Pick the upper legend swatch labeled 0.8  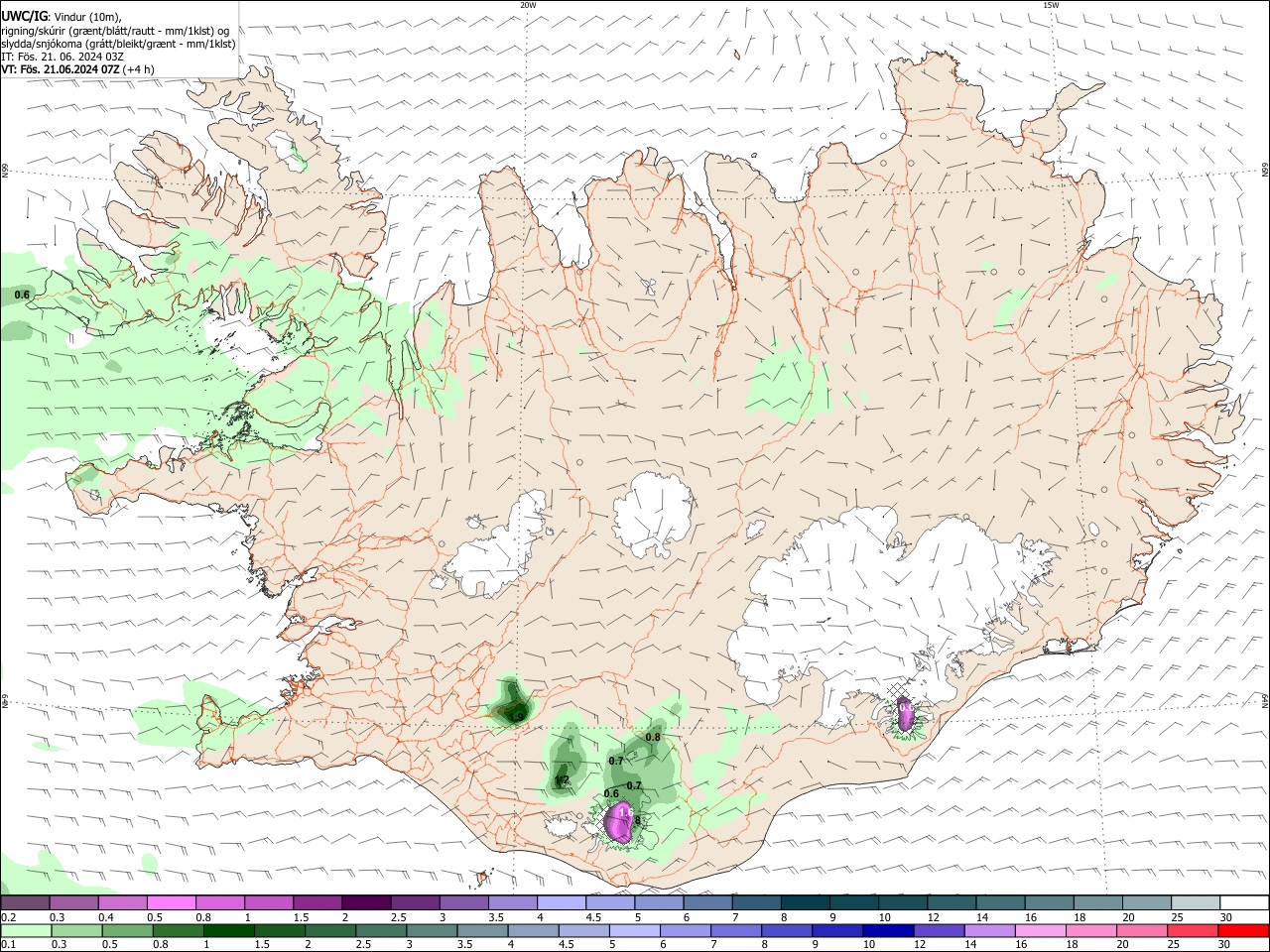pyautogui.click(x=220, y=902)
